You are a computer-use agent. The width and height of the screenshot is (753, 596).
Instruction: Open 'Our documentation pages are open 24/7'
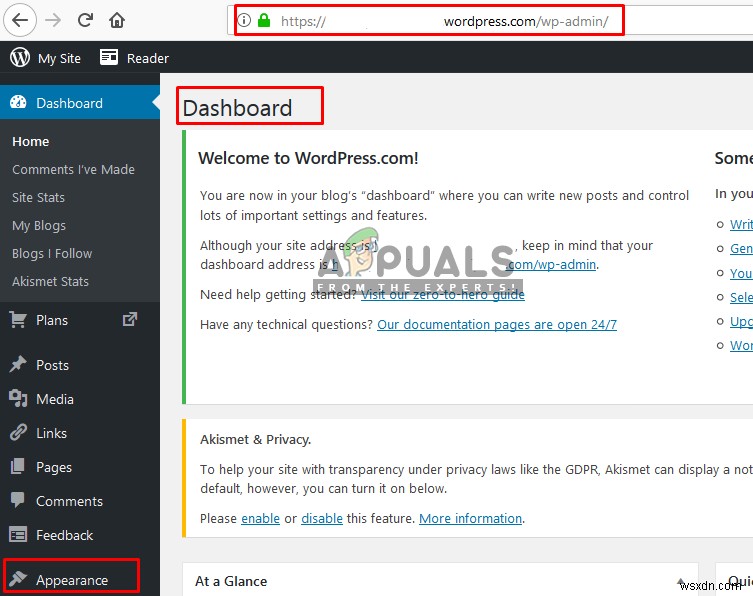tap(497, 325)
